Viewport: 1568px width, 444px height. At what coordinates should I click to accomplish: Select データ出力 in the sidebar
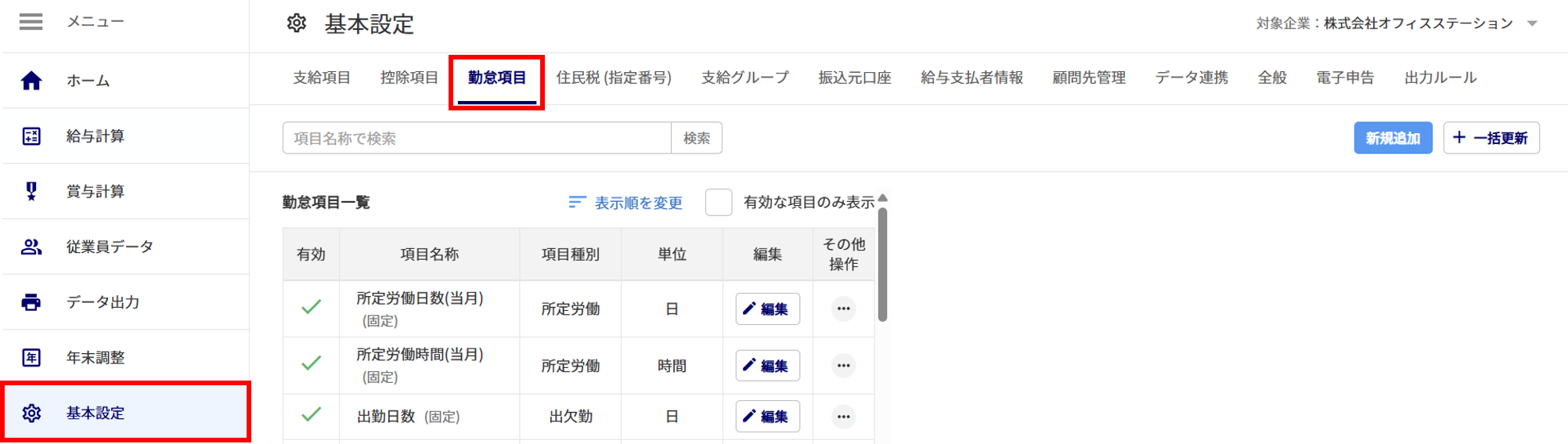[x=125, y=302]
